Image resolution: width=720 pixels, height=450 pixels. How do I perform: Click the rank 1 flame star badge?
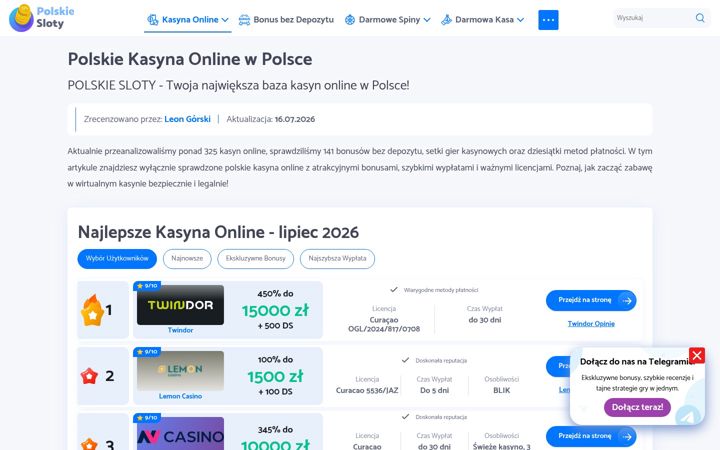(92, 310)
